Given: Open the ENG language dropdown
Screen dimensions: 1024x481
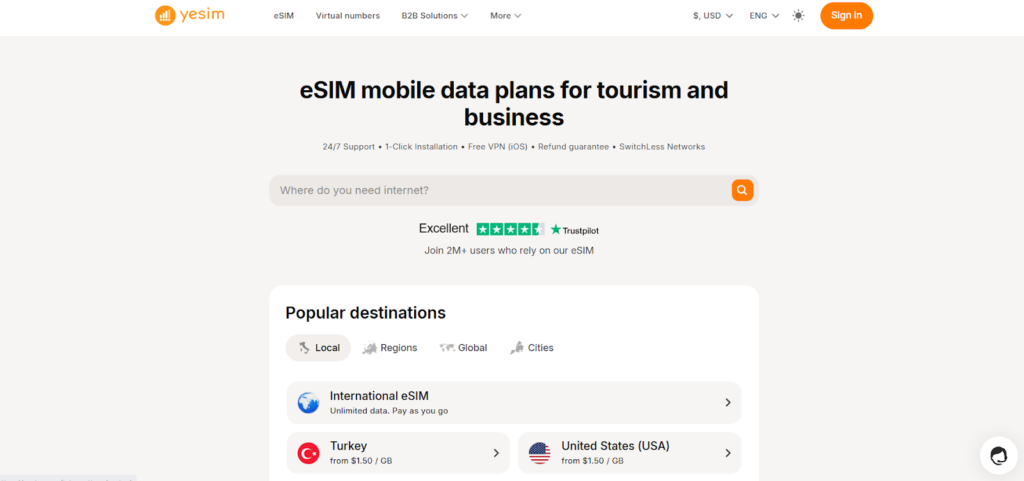Looking at the screenshot, I should click(764, 16).
